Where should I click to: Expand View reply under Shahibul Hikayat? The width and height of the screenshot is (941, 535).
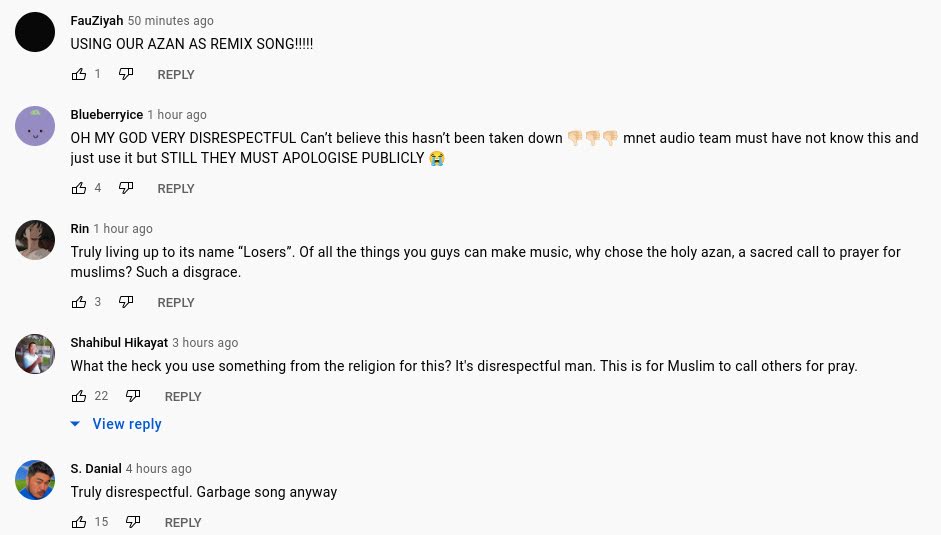pos(116,424)
